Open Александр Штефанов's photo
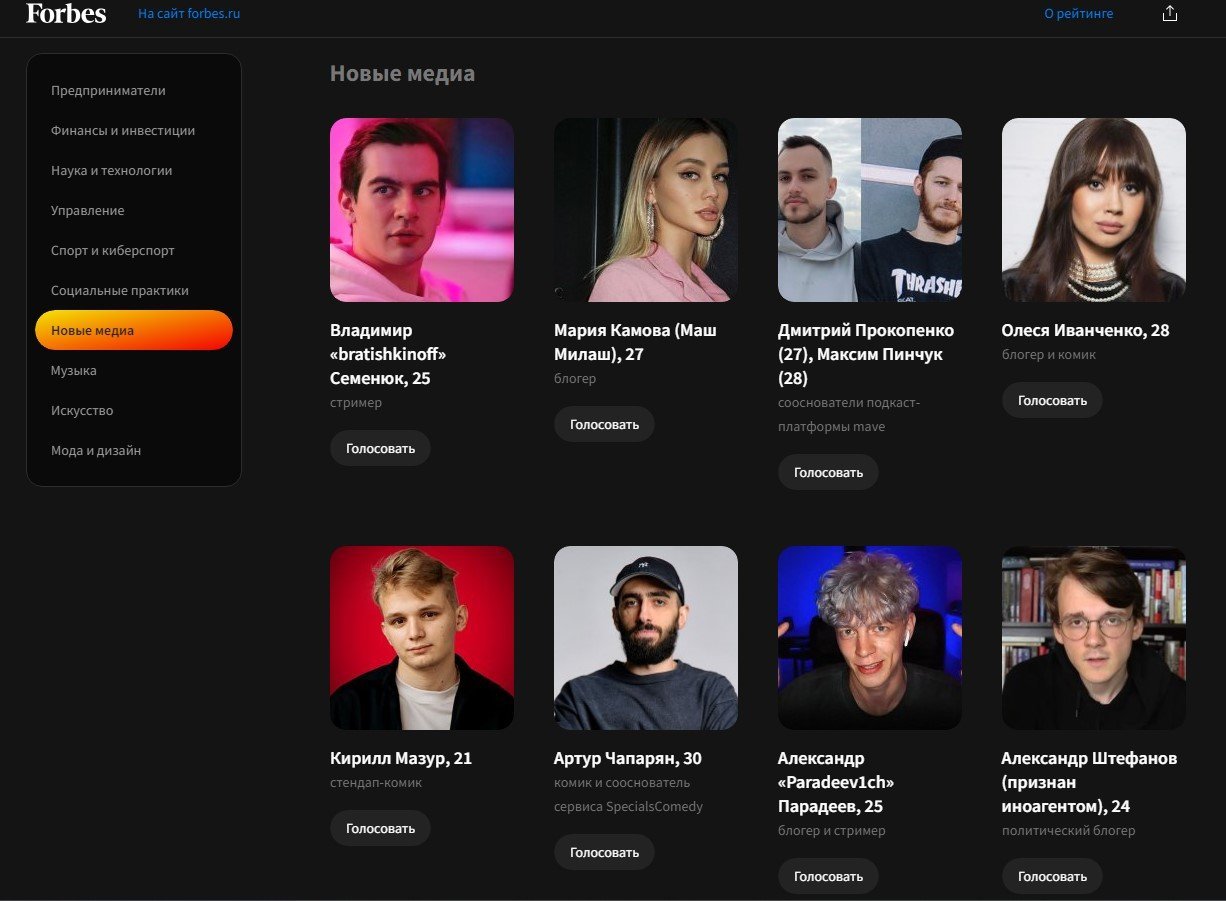The width and height of the screenshot is (1226, 901). [1094, 638]
